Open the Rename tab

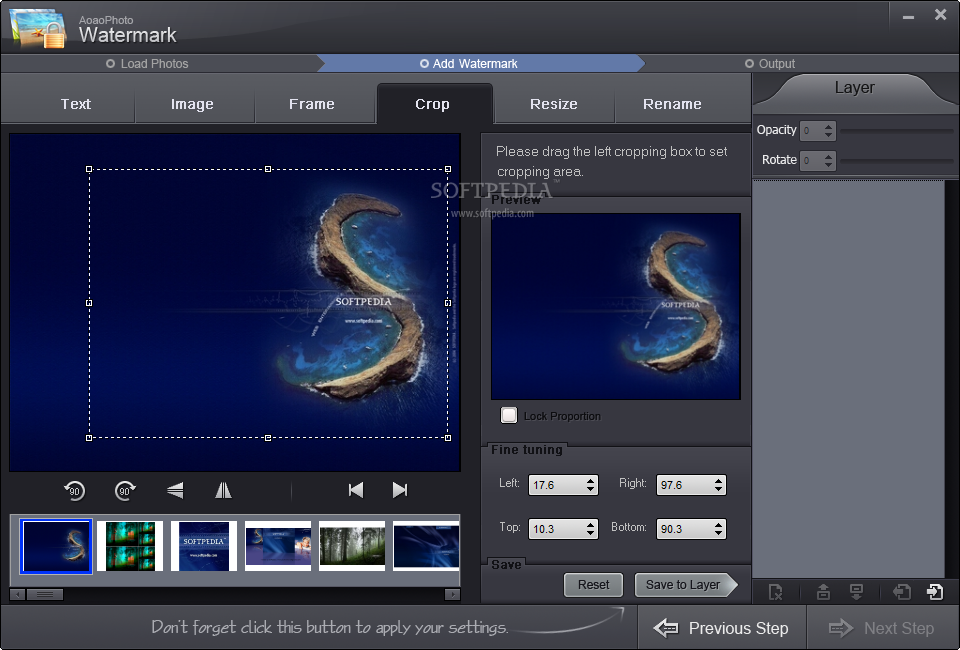click(672, 104)
